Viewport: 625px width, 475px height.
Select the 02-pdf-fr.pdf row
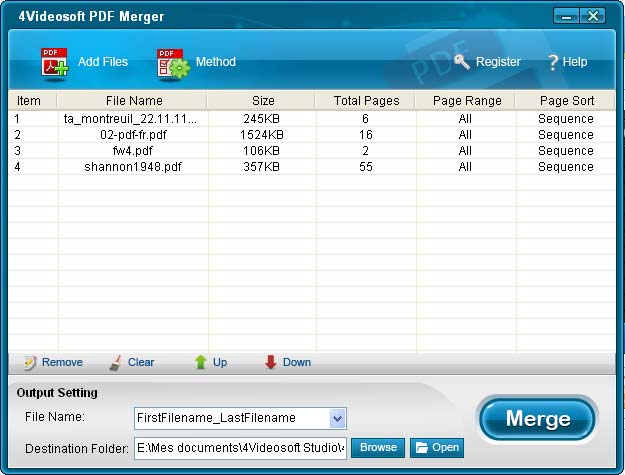132,135
